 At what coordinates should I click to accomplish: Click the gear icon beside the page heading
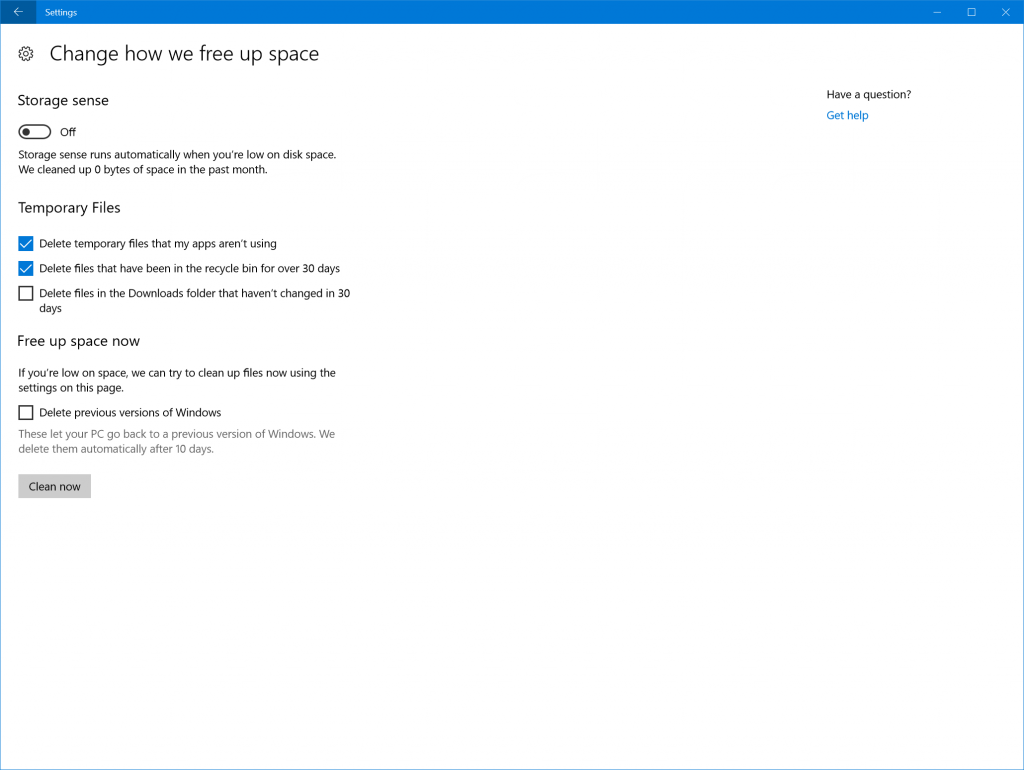27,54
